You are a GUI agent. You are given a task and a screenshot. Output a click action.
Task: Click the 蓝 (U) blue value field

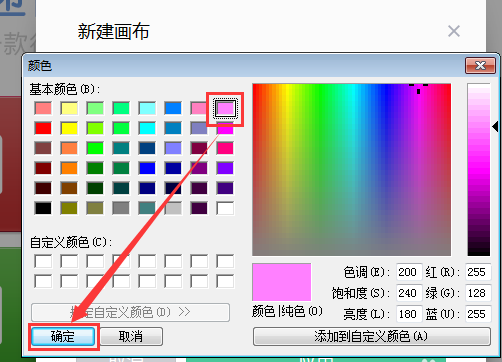(478, 314)
